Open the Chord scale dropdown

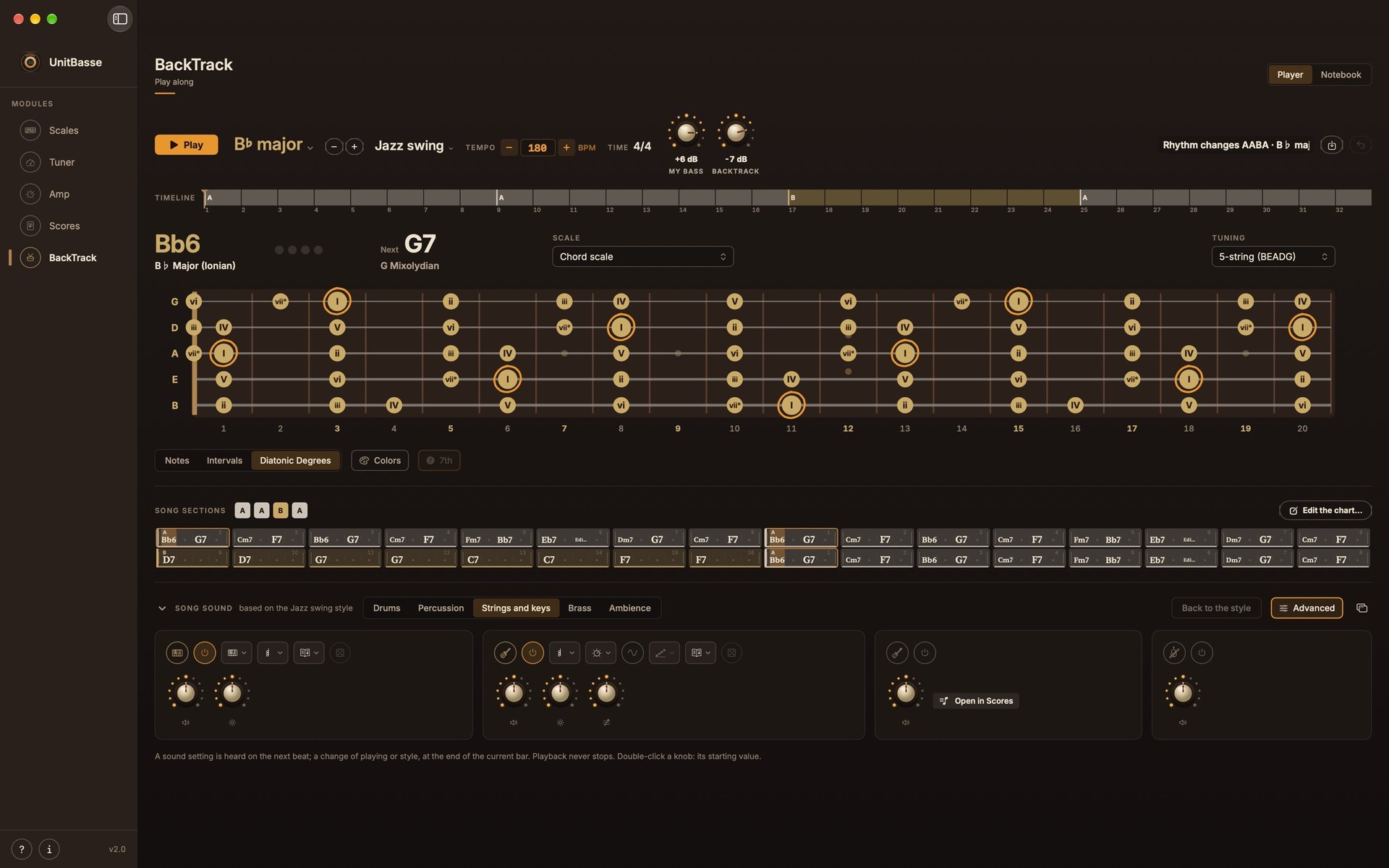(x=642, y=257)
